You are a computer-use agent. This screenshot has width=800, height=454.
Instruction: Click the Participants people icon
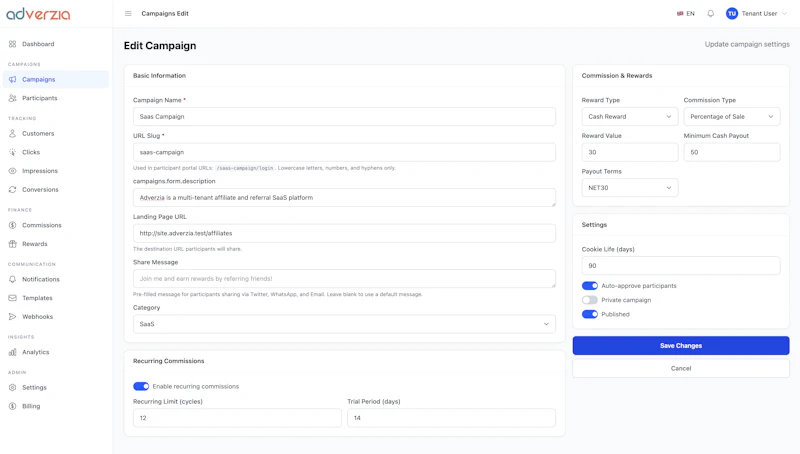(13, 98)
